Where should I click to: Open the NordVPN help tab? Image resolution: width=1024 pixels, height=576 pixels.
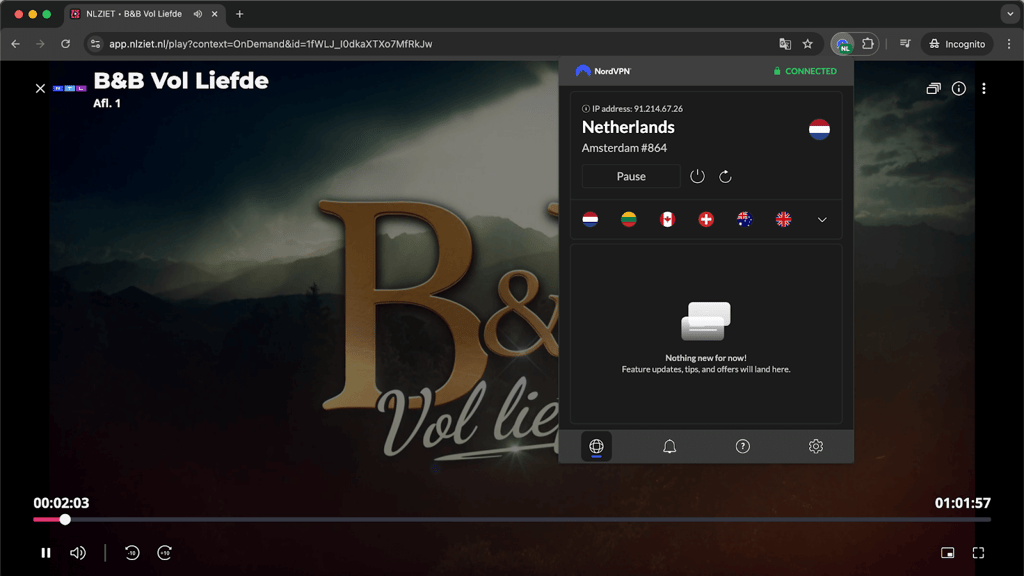tap(743, 446)
